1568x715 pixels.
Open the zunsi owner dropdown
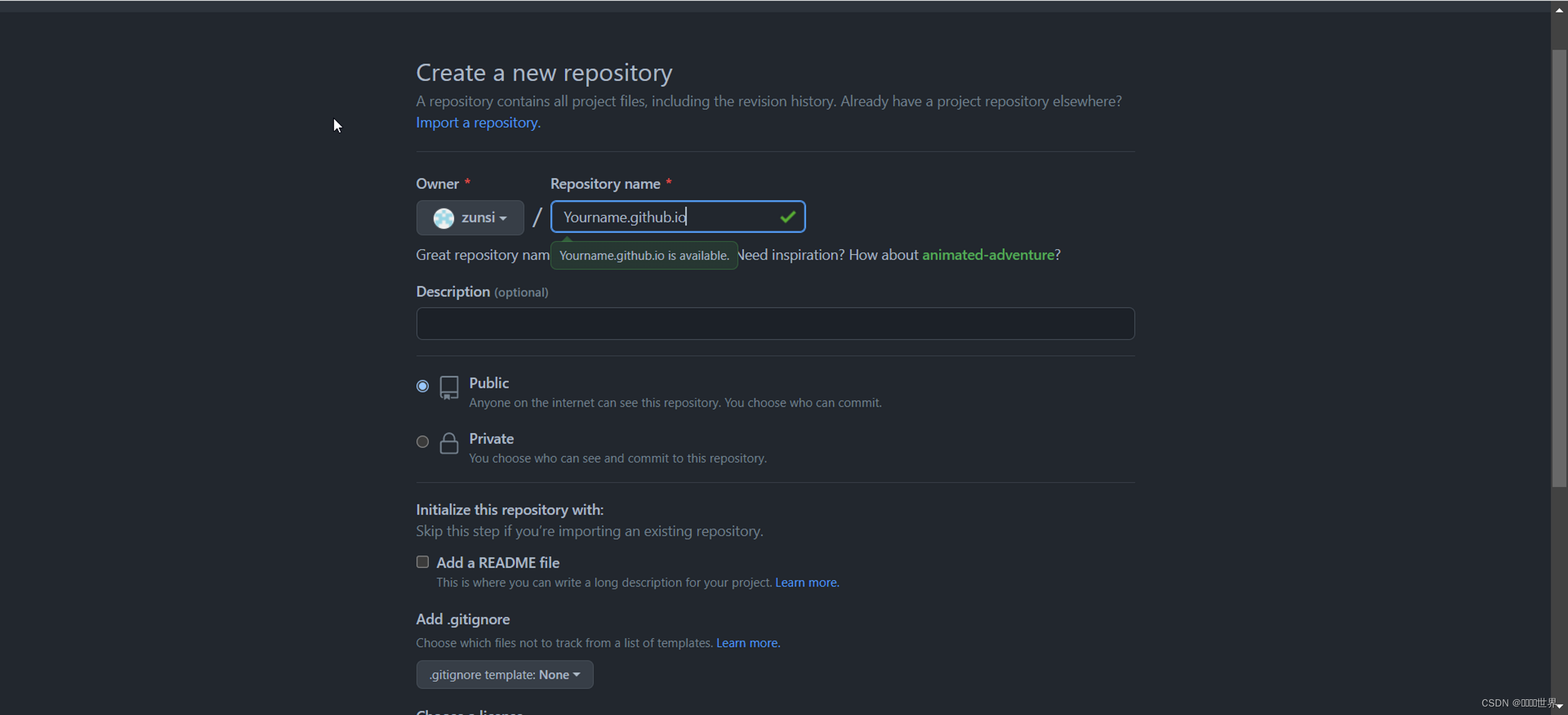point(470,218)
